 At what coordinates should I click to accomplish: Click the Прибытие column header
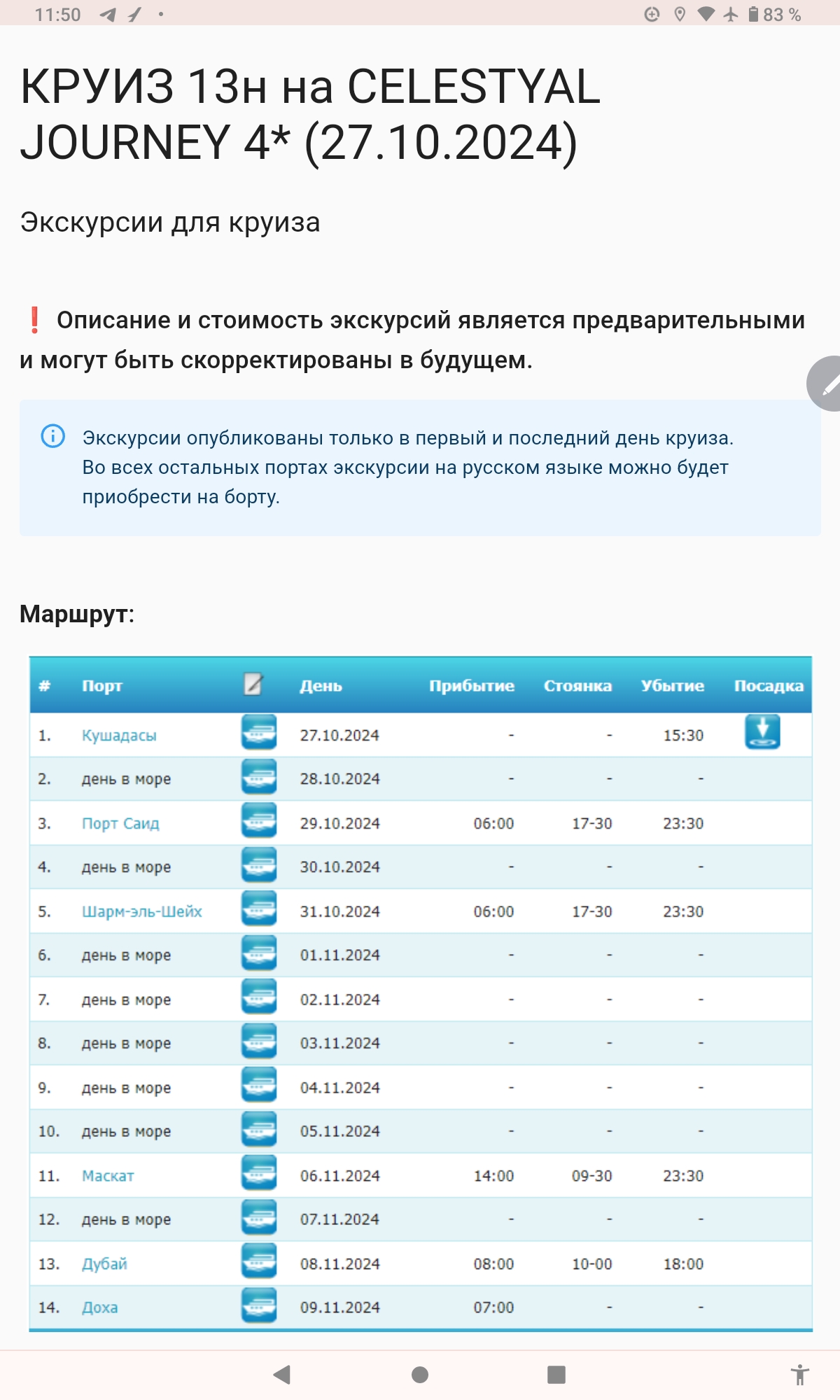(472, 686)
